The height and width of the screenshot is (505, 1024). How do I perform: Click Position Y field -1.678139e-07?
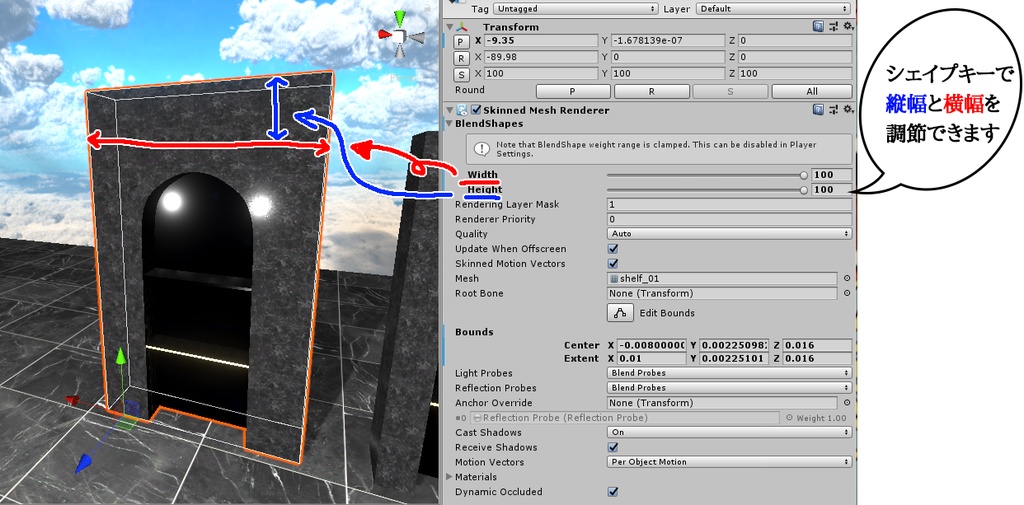tap(667, 41)
